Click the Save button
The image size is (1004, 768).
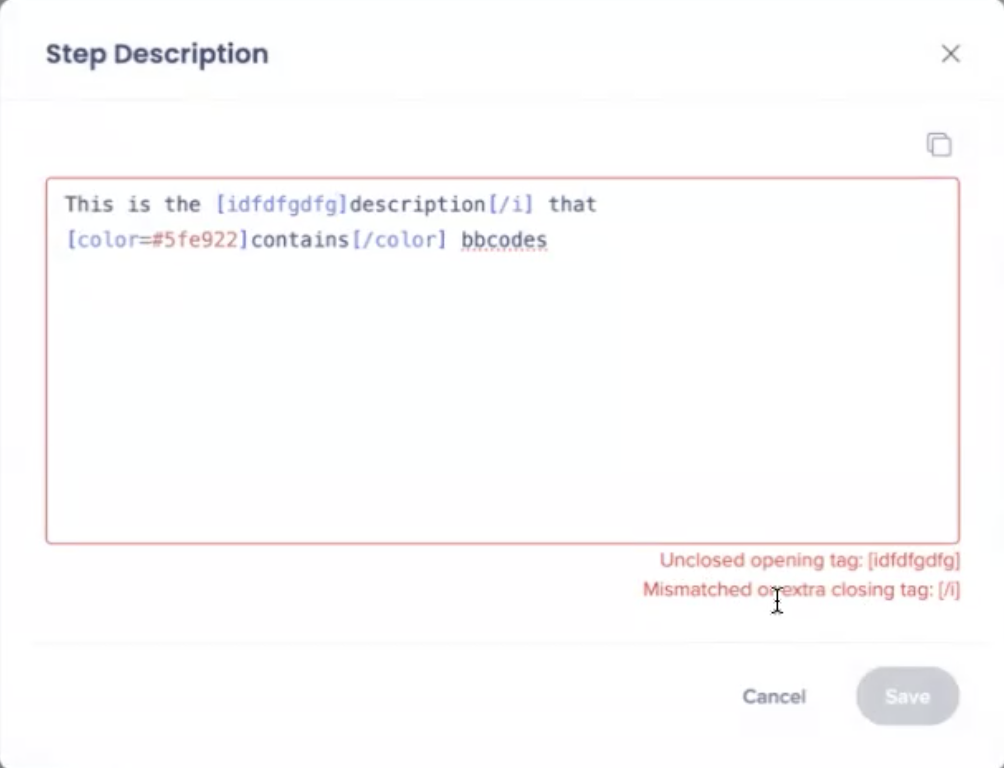(907, 696)
